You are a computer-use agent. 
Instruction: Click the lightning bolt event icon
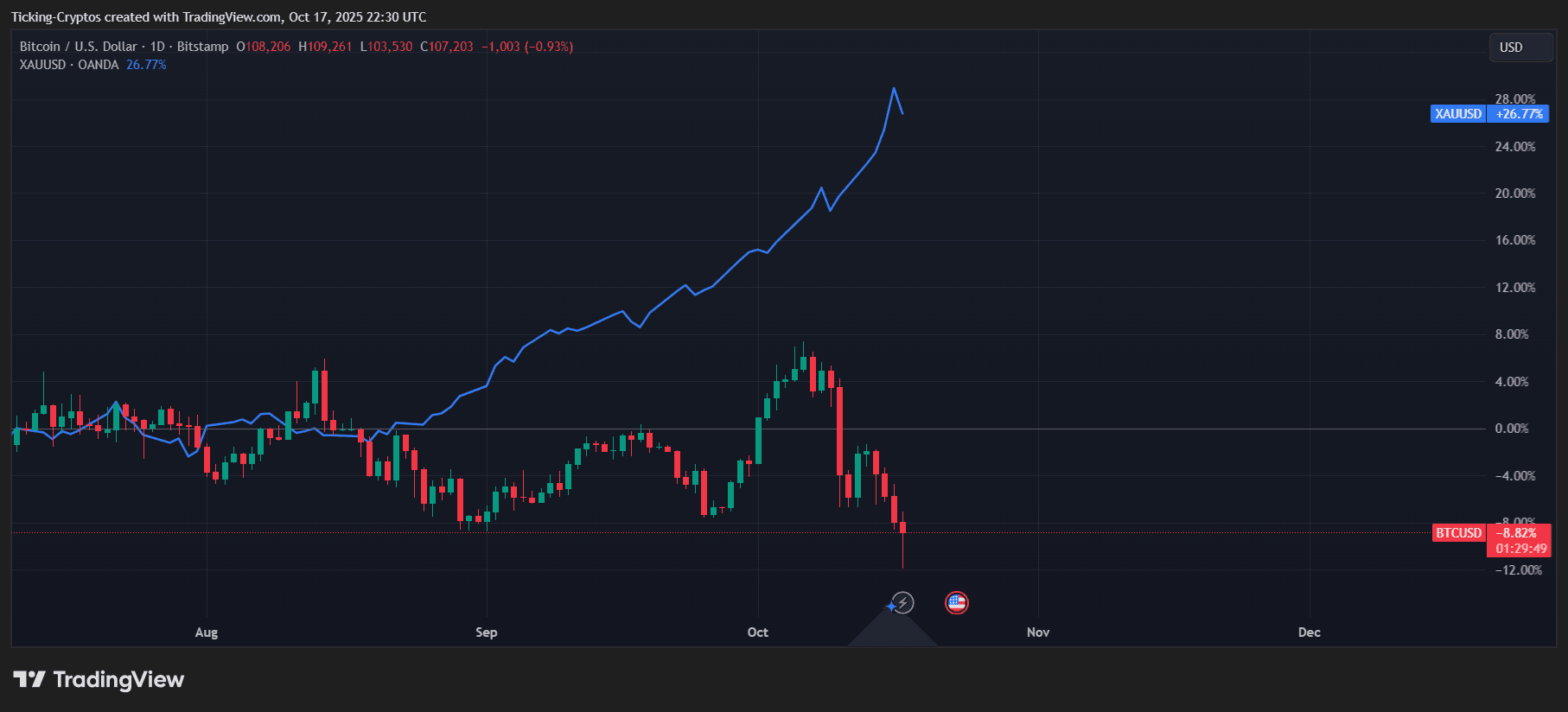pos(903,602)
